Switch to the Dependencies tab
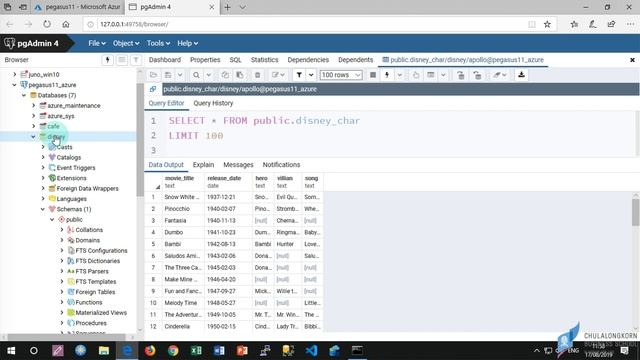This screenshot has width=640, height=360. [x=308, y=60]
